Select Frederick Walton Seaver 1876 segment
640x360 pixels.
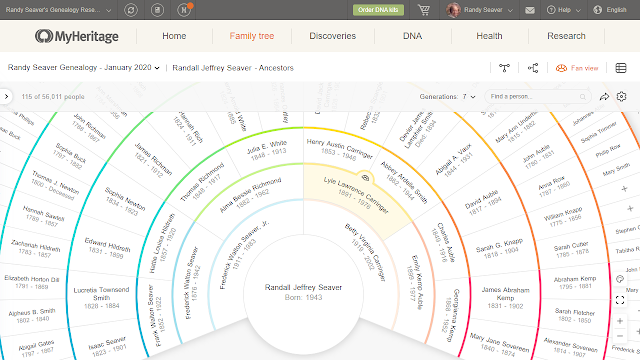pos(192,282)
